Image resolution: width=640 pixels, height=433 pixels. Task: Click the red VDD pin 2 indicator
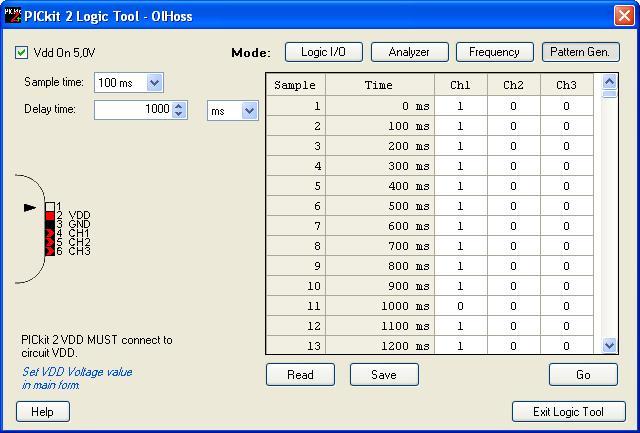[x=50, y=215]
